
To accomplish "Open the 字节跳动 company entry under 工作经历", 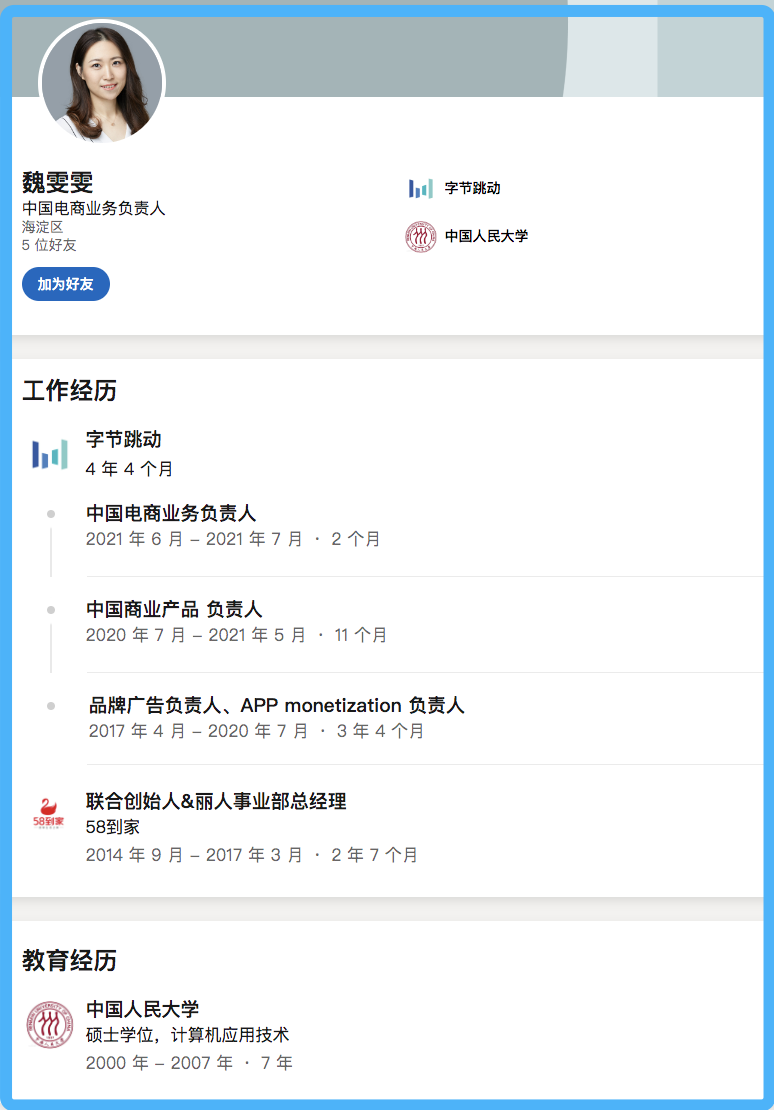I will (x=123, y=439).
